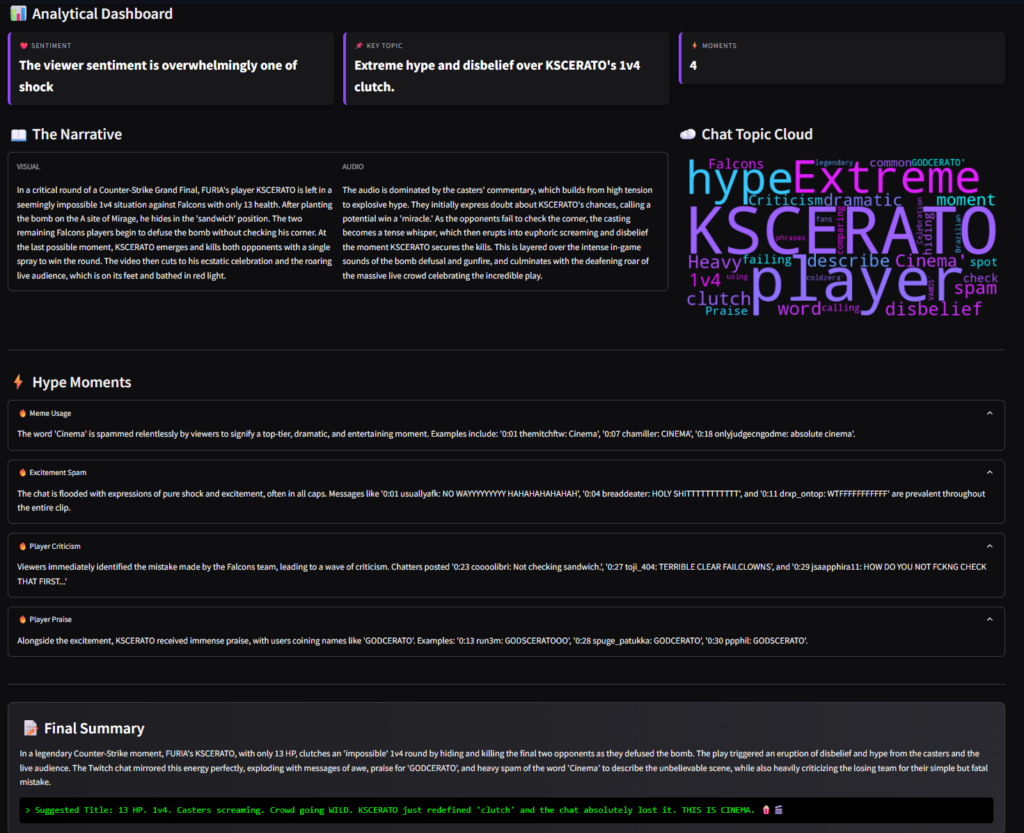The image size is (1024, 833).
Task: Collapse the Player Criticism expander chevron
Action: tap(989, 546)
